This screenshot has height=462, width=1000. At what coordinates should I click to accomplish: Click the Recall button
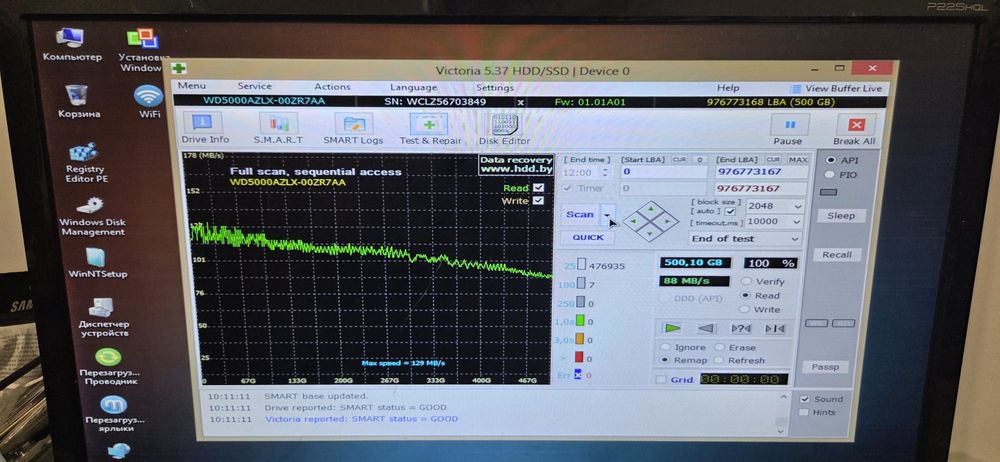point(837,255)
